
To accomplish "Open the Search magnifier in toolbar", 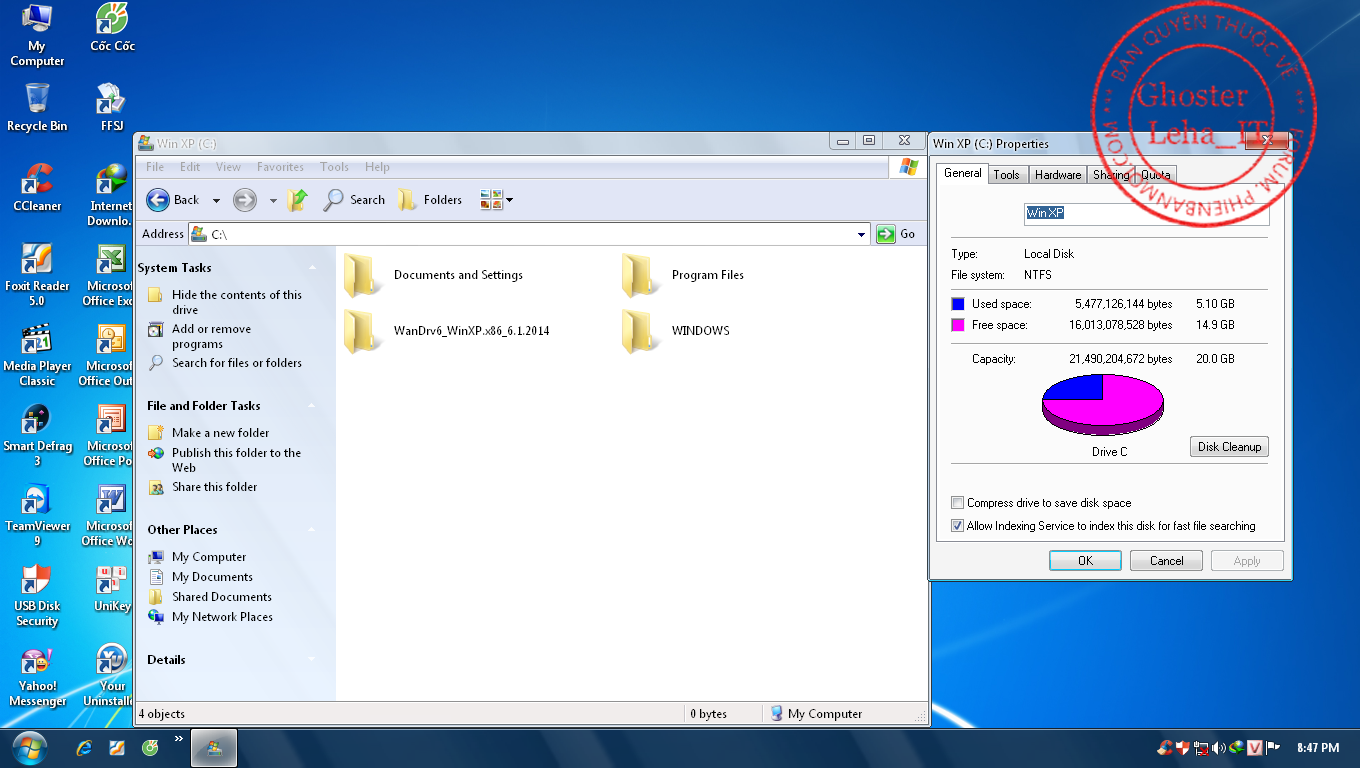I will 334,200.
